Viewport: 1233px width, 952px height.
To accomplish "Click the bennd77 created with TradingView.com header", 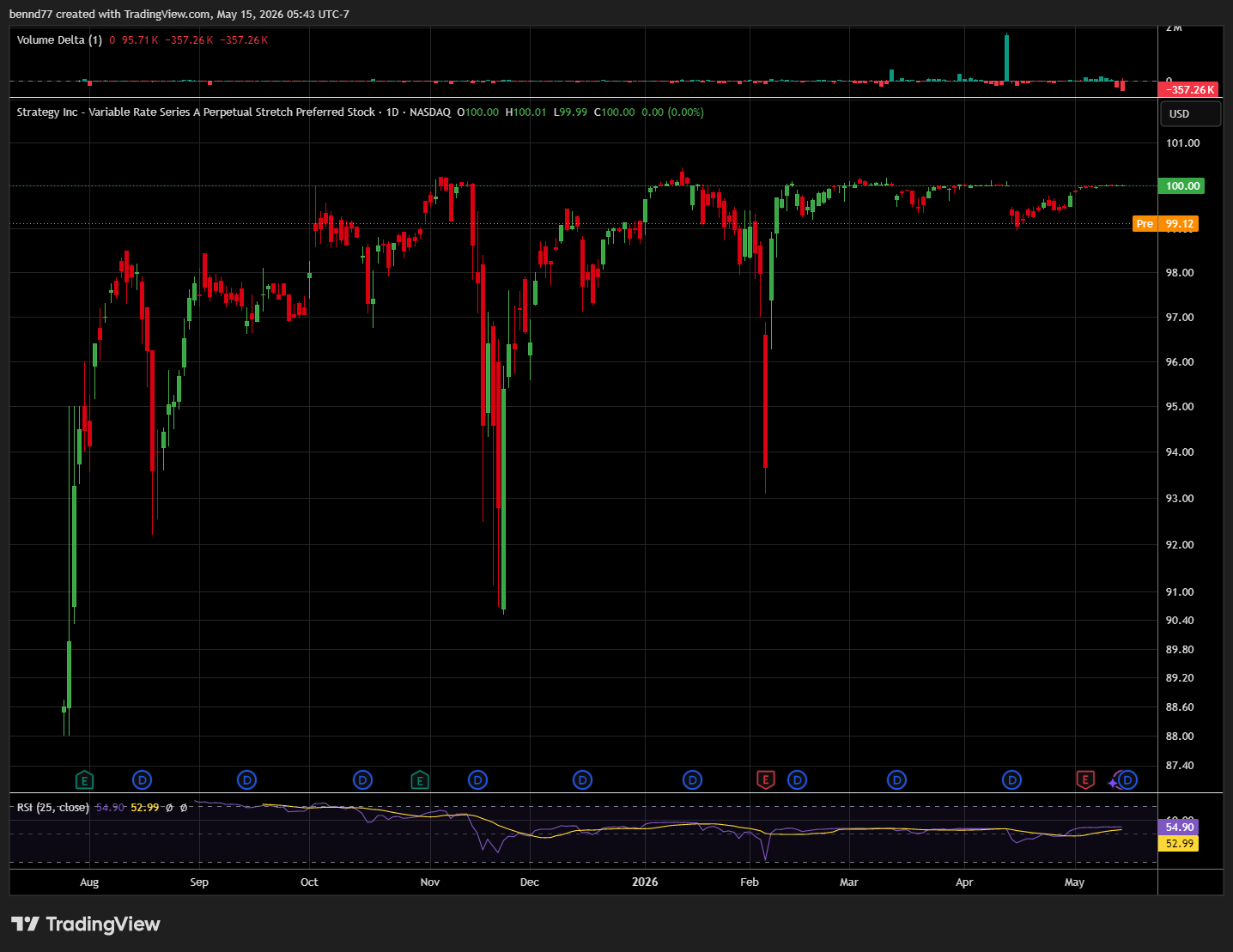I will pos(179,15).
